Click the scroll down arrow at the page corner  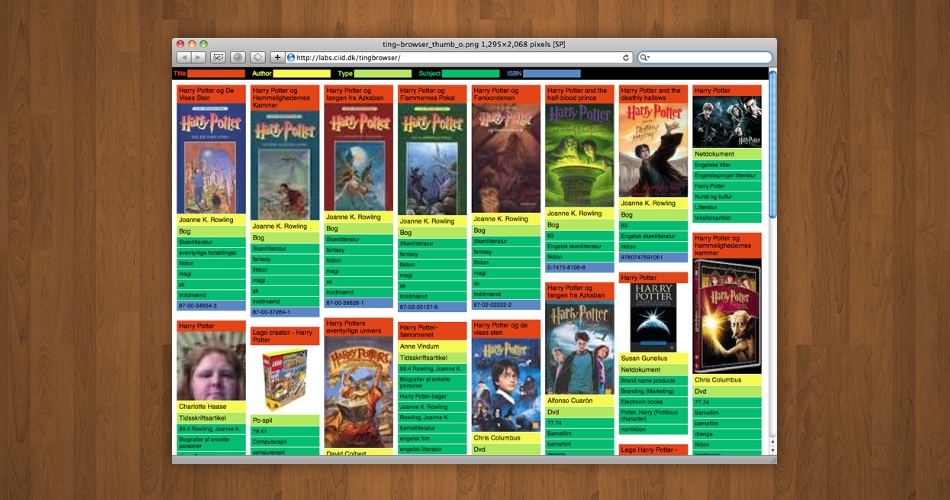pos(772,450)
